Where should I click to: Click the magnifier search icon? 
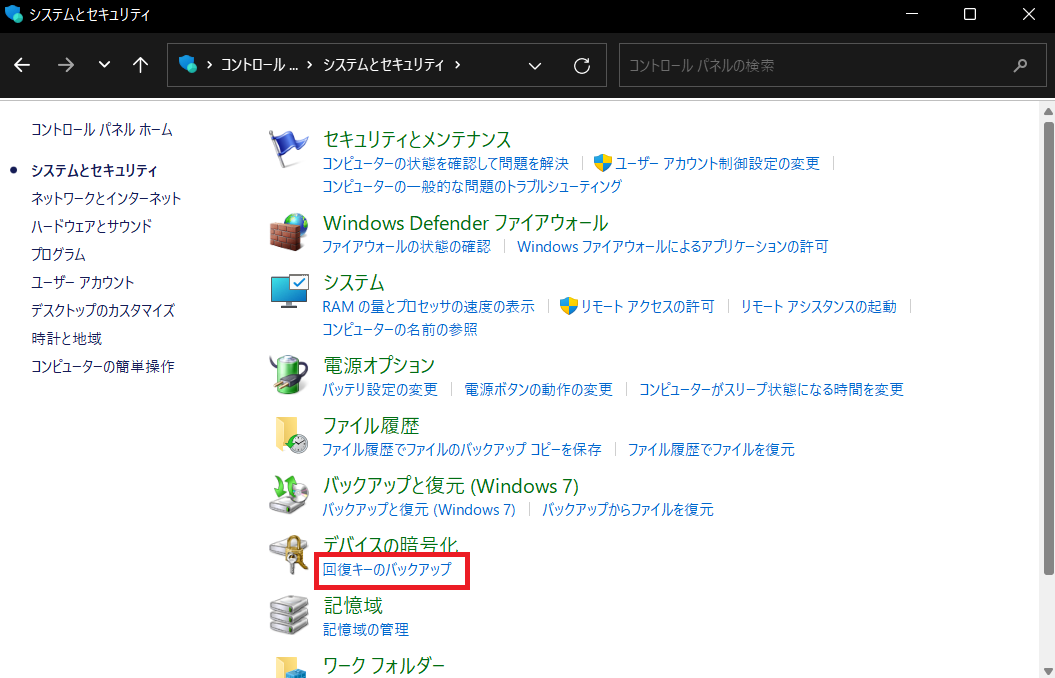(x=1021, y=65)
